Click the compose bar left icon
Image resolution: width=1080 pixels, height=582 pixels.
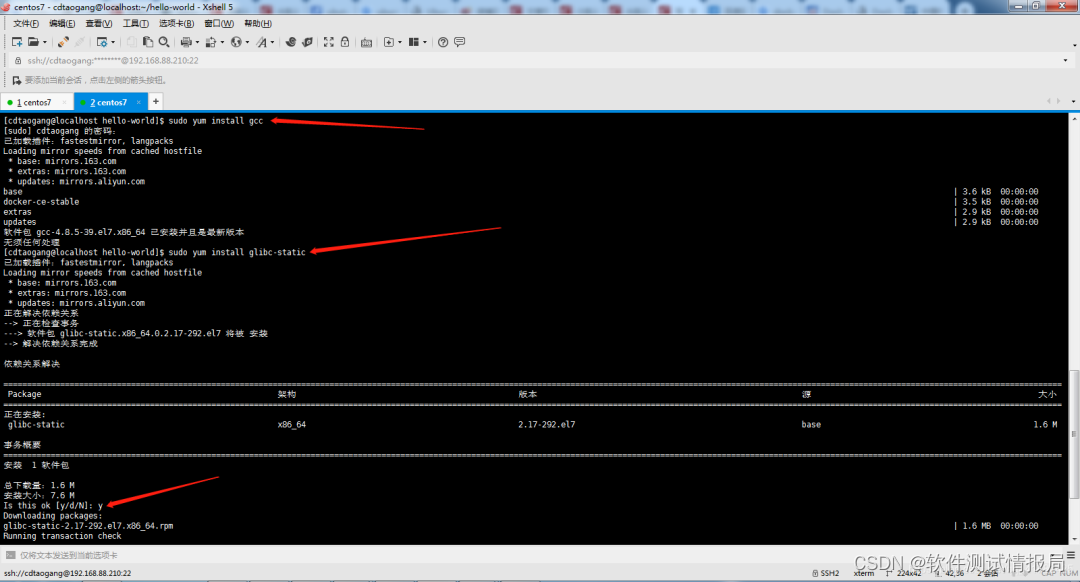(x=10, y=555)
